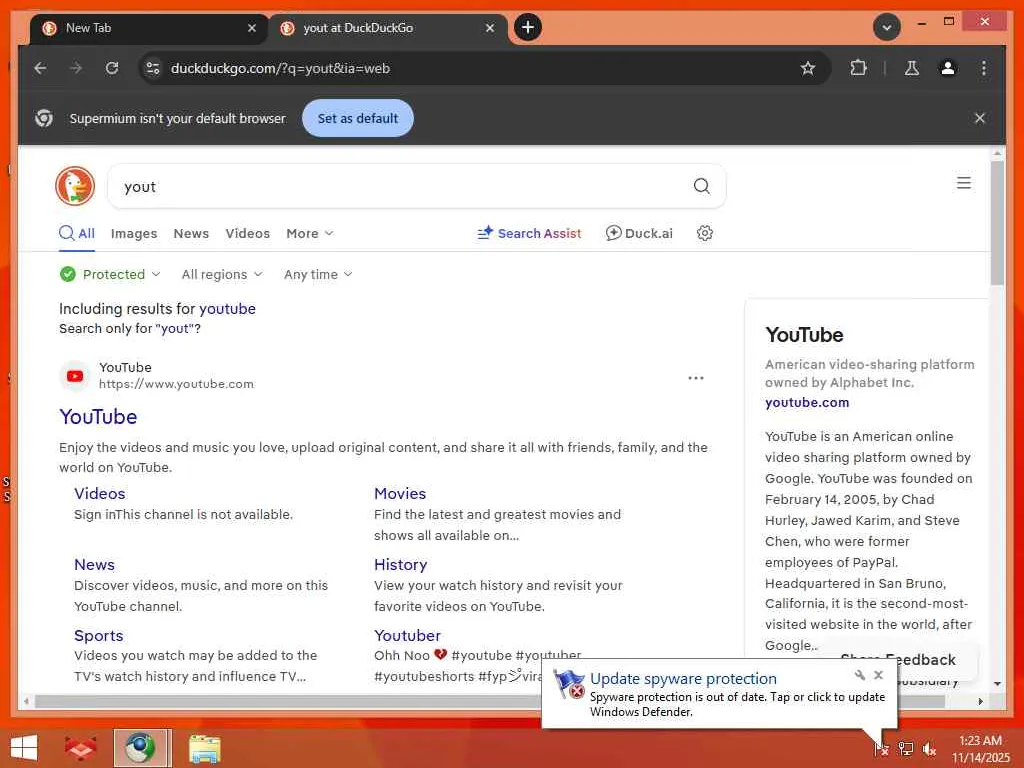Switch to Images results
This screenshot has width=1024, height=768.
coord(134,233)
